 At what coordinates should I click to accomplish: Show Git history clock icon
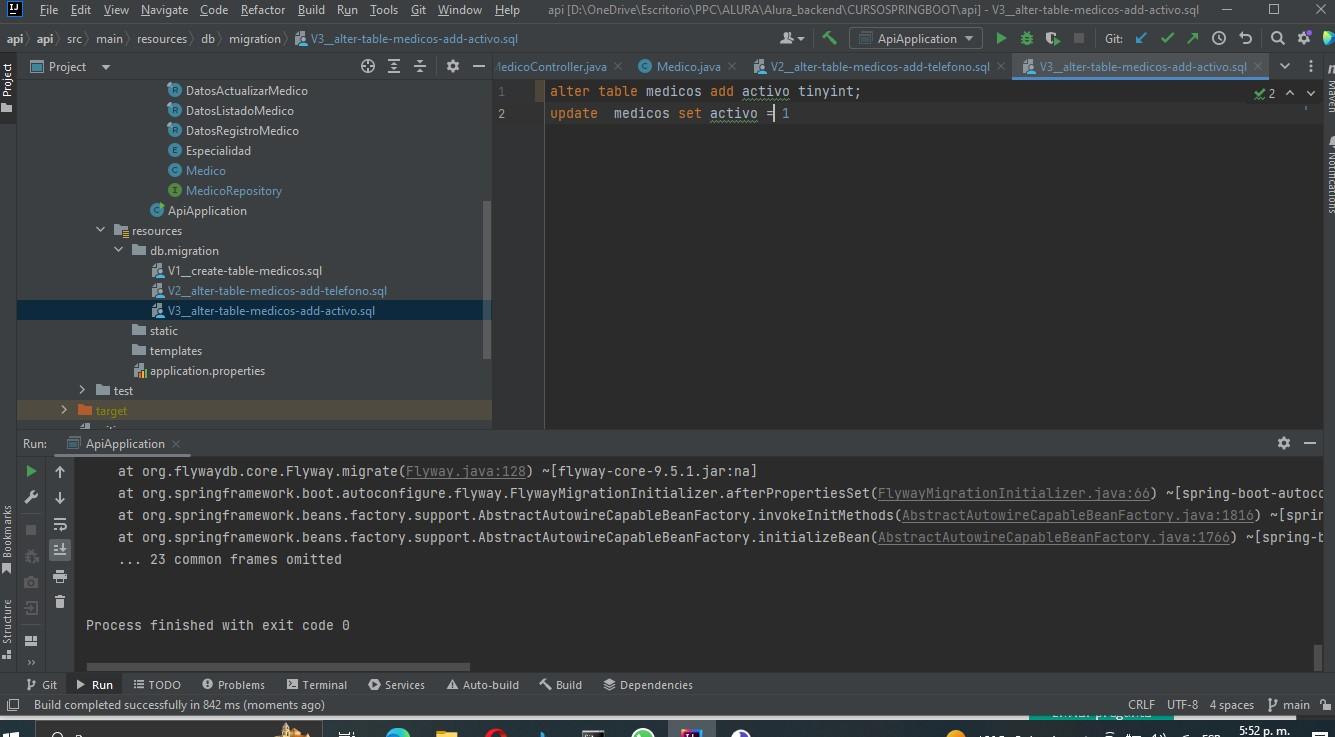click(x=1218, y=38)
